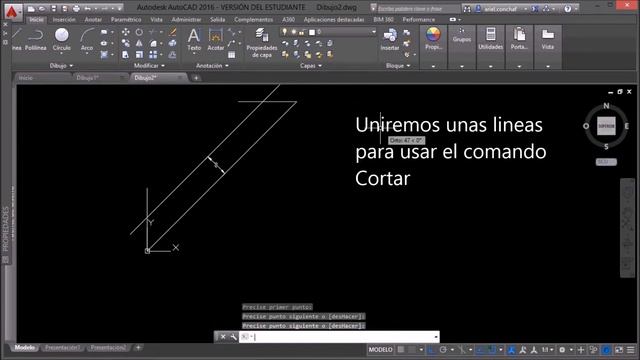This screenshot has height=360, width=640.
Task: Select the Círculo drawing tool
Action: (62, 40)
